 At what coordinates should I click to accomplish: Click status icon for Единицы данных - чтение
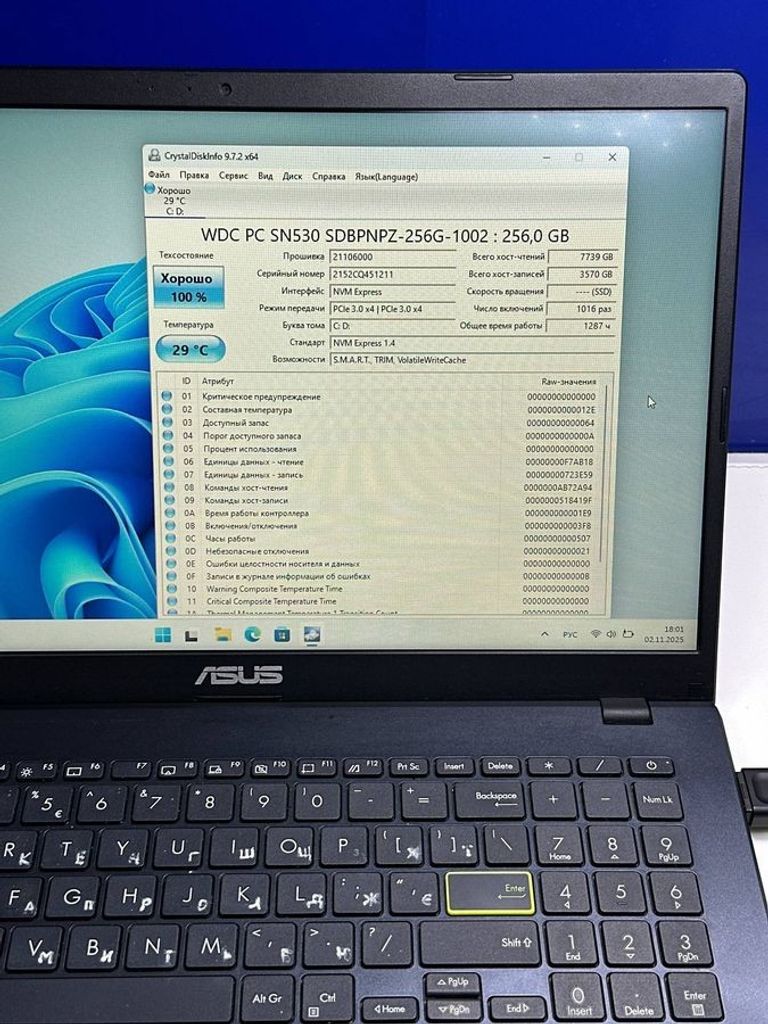coord(168,461)
